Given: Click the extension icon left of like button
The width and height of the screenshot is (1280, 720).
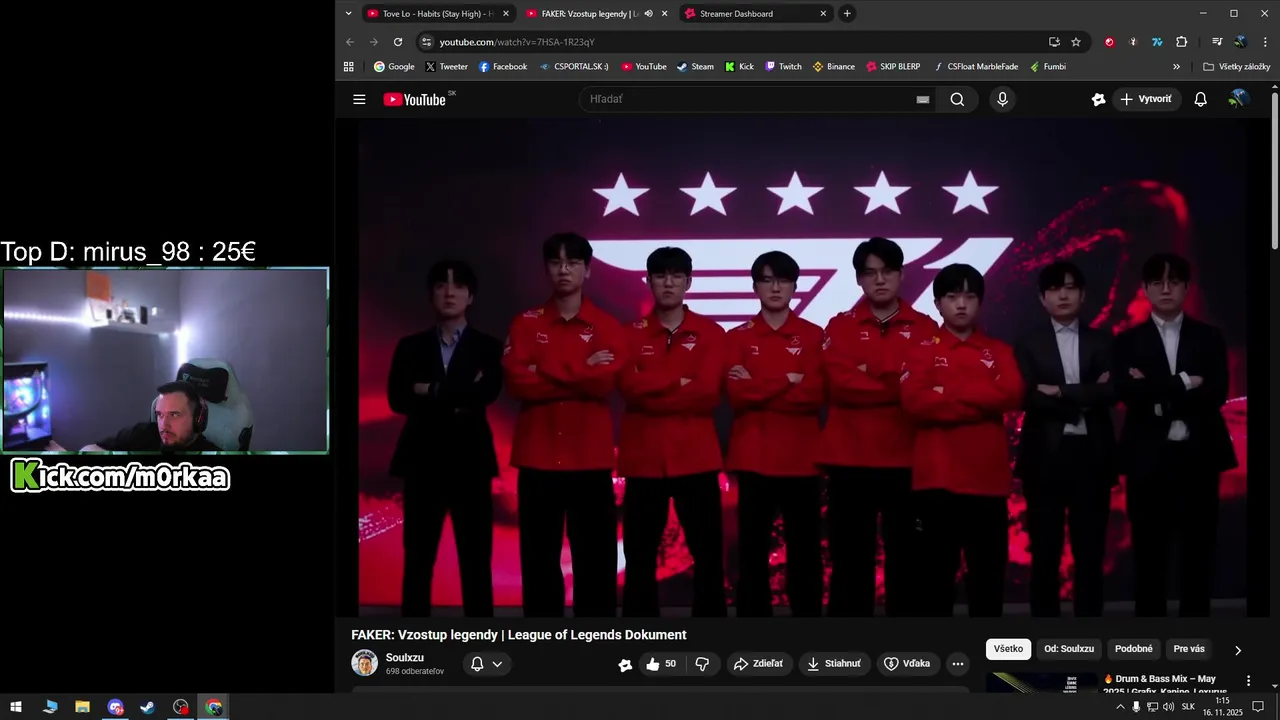Looking at the screenshot, I should [x=625, y=665].
